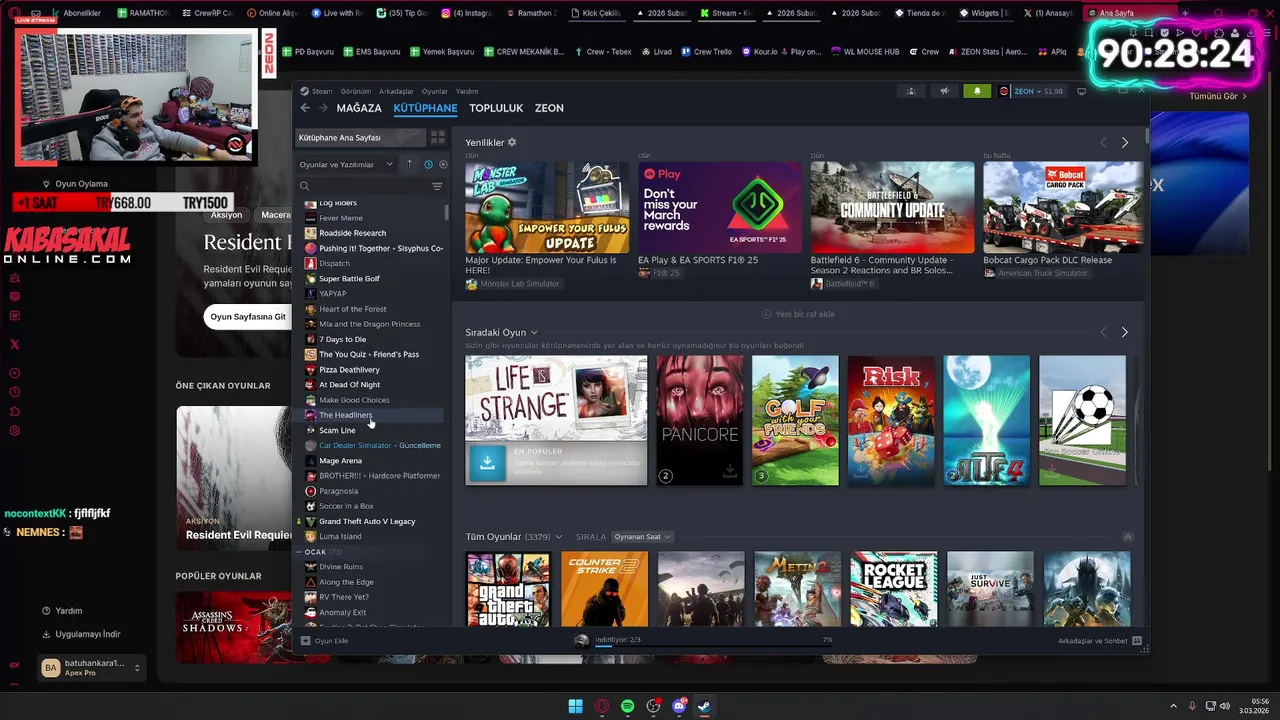Click Oyun Sayfasına Git in background window

[x=248, y=316]
